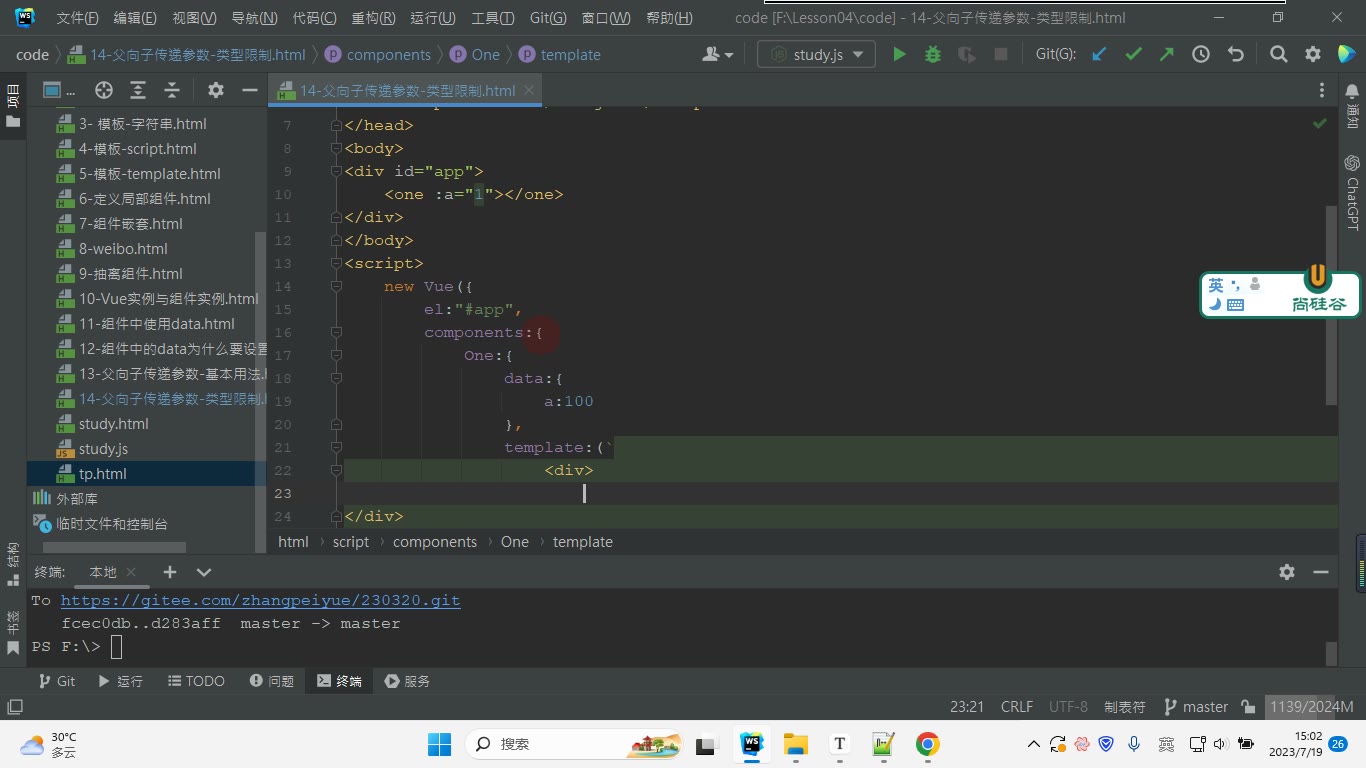
Task: Open the 重构(R) menu
Action: click(373, 18)
